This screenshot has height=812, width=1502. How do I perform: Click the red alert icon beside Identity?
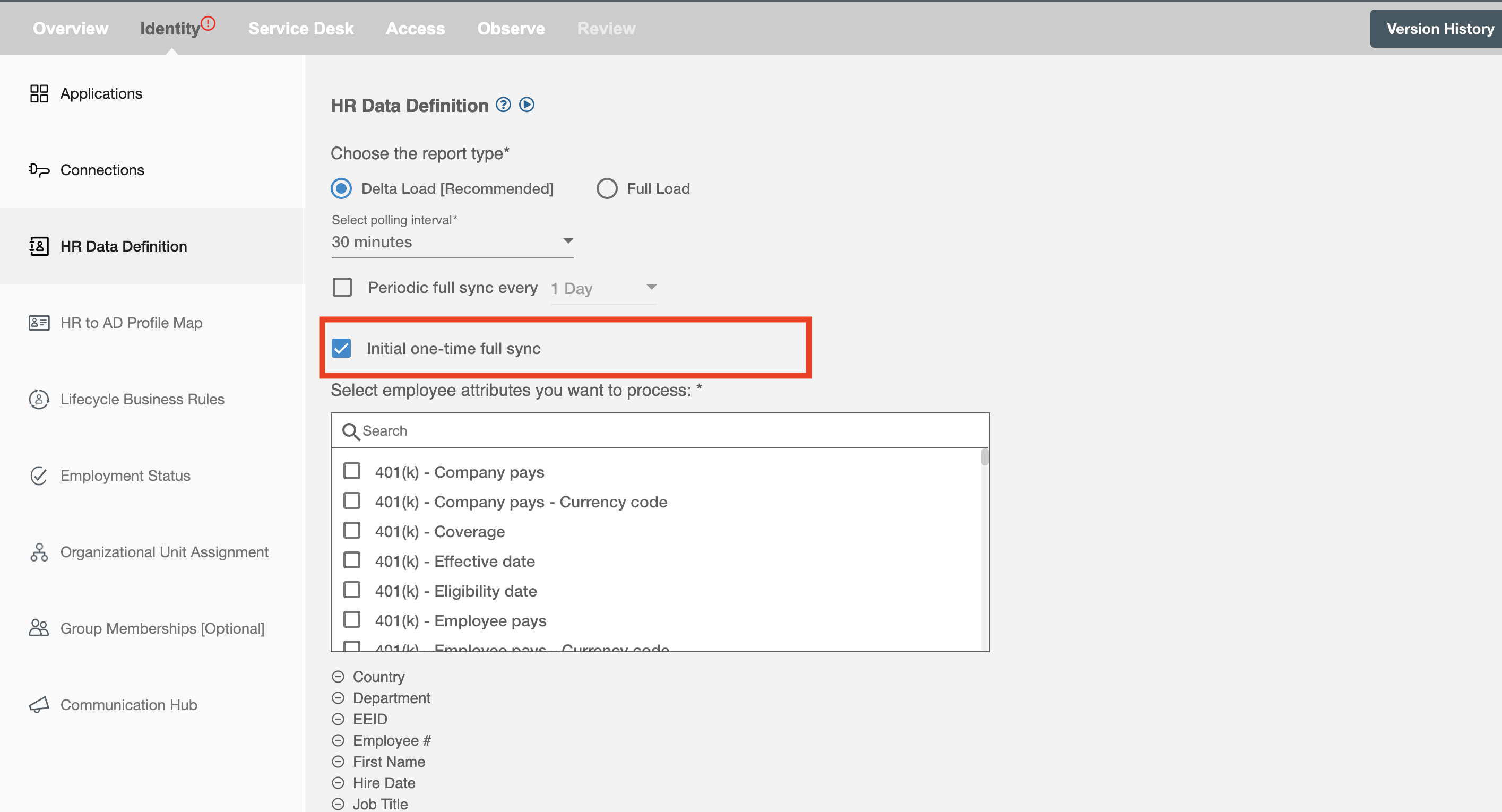(208, 23)
